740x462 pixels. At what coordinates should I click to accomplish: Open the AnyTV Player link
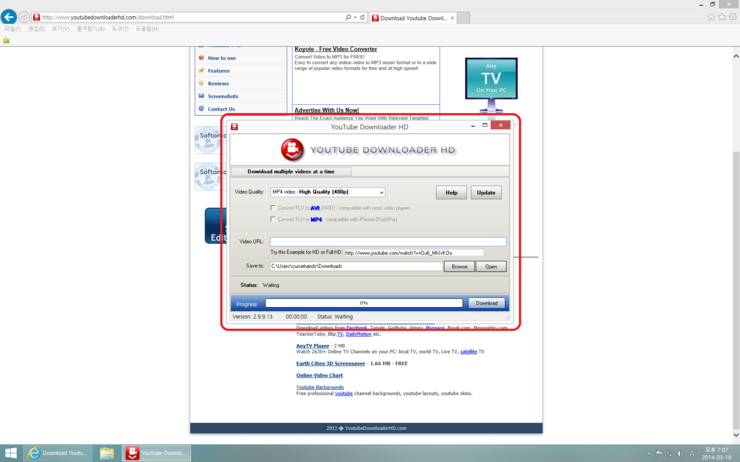point(312,346)
